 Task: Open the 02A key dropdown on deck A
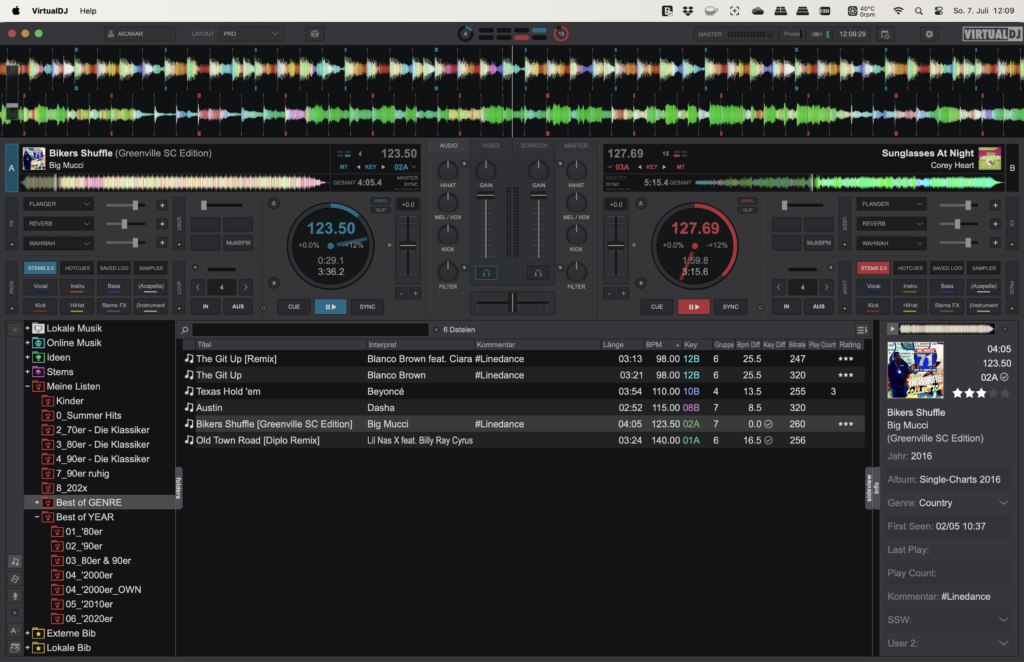pyautogui.click(x=405, y=167)
